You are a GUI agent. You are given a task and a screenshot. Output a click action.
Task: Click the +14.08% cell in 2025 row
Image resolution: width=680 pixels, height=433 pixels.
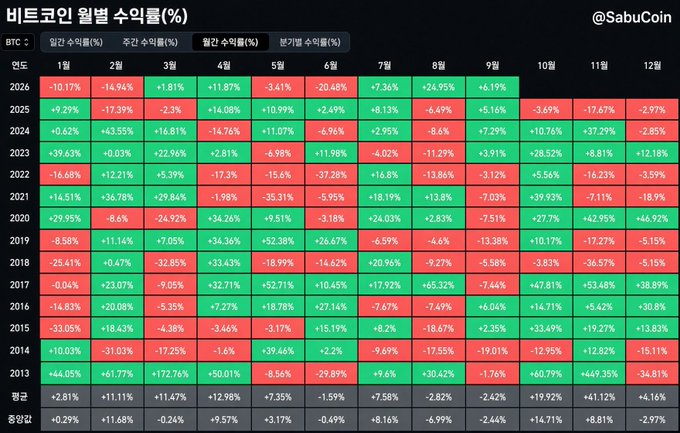224,109
